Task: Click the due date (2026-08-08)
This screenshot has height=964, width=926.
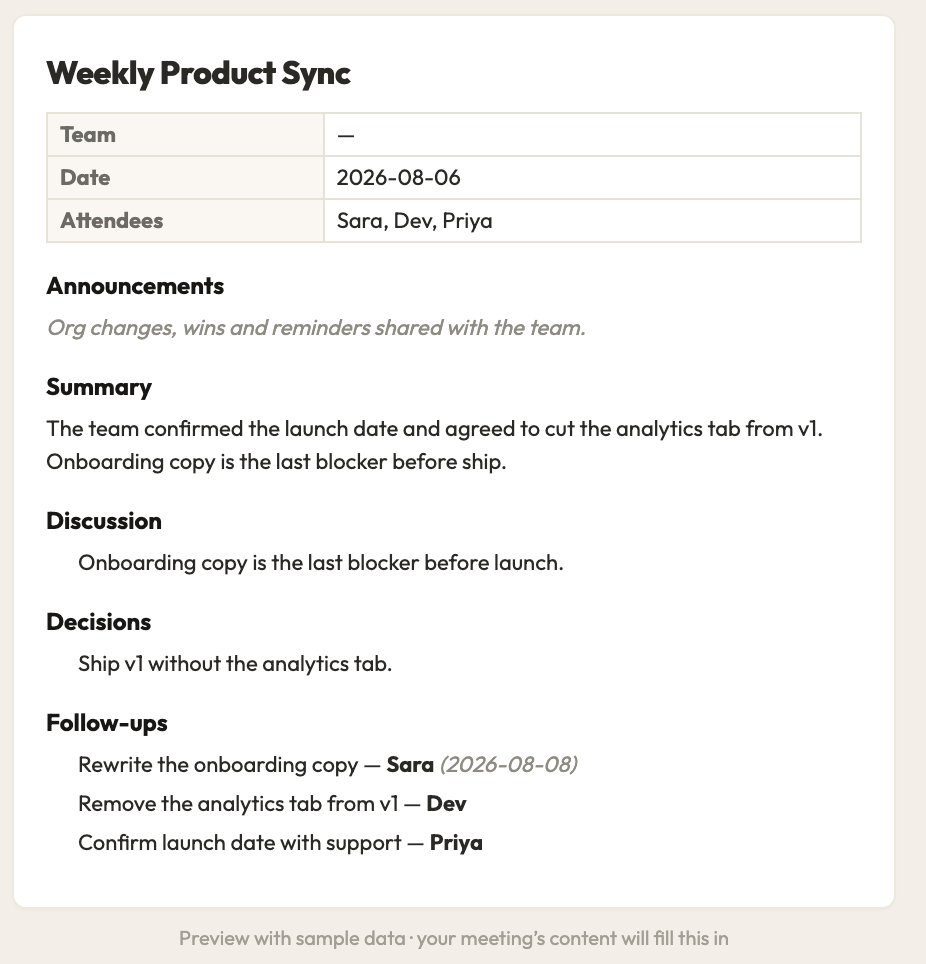Action: coord(509,764)
